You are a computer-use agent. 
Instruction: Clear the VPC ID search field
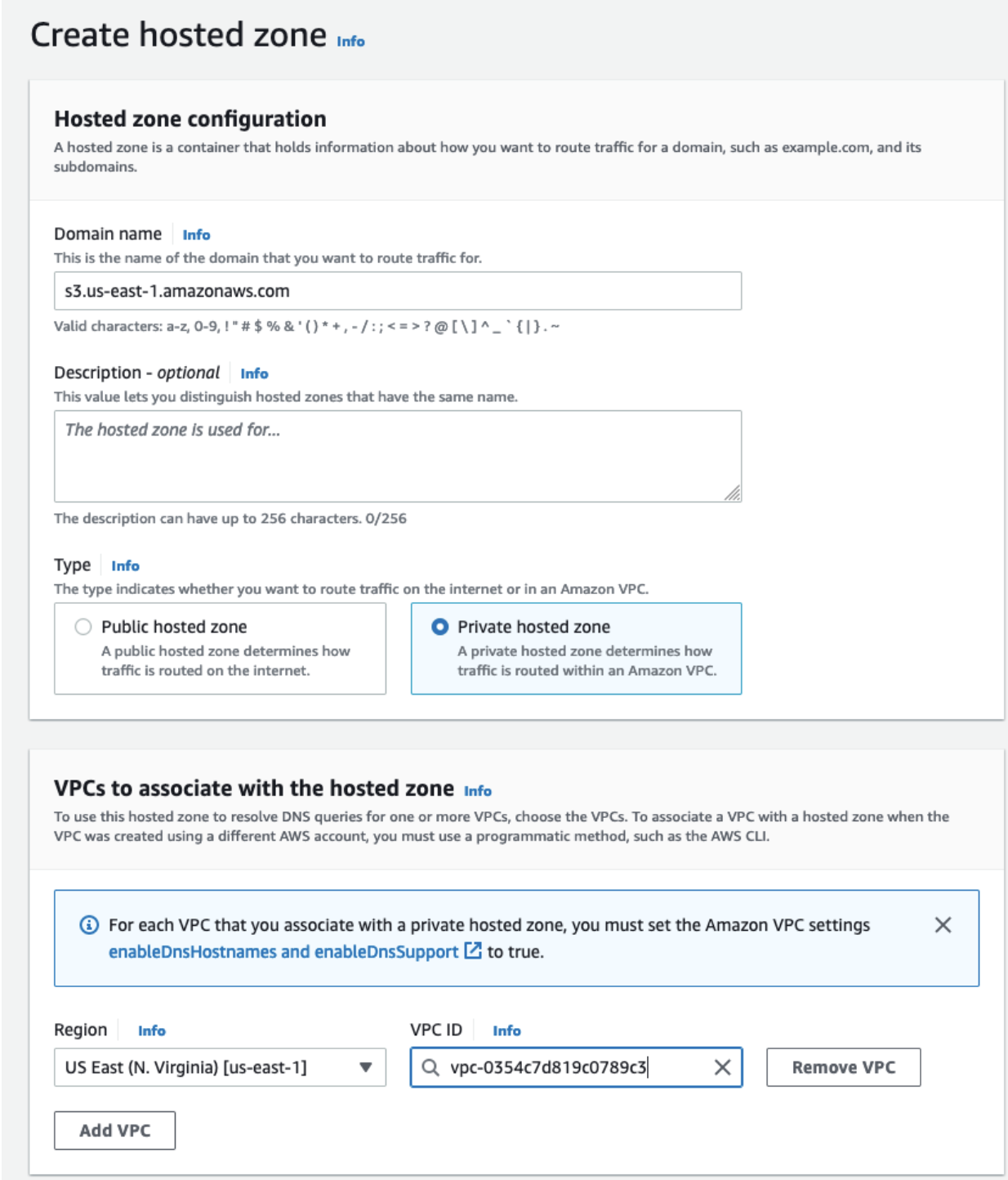[722, 1067]
